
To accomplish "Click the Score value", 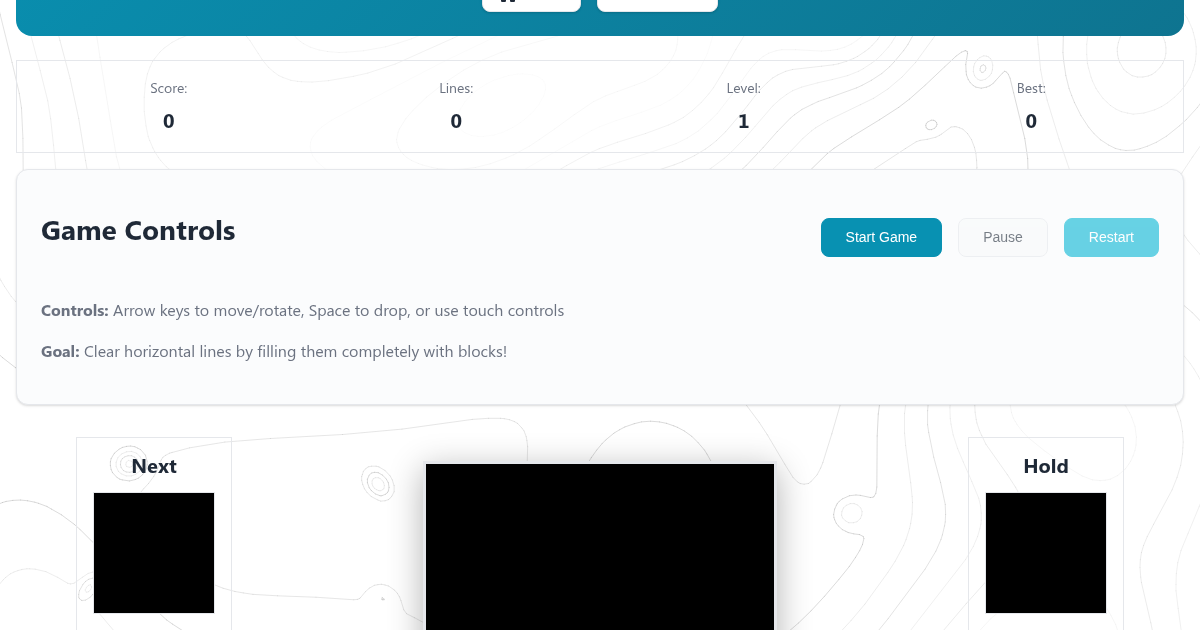I will point(169,121).
